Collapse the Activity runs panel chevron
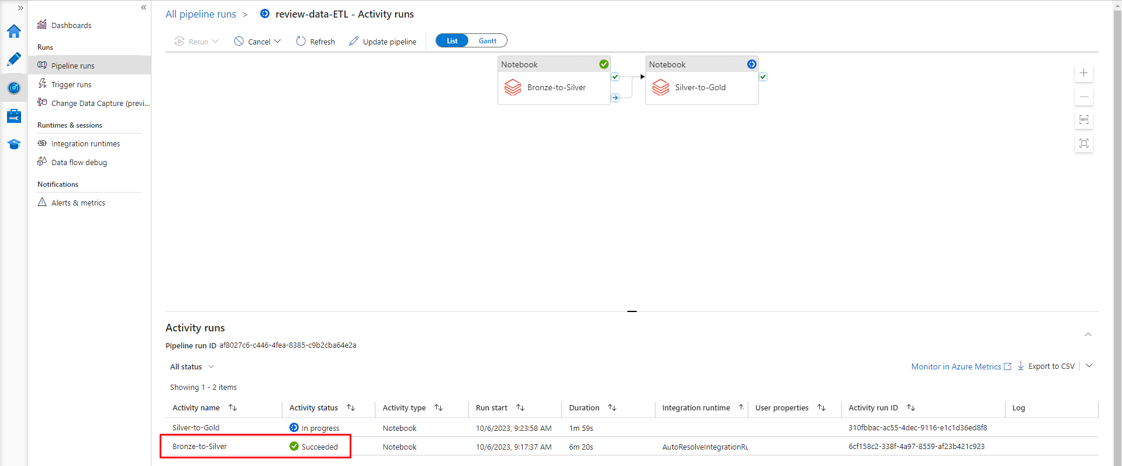The height and width of the screenshot is (466, 1122). 1088,334
